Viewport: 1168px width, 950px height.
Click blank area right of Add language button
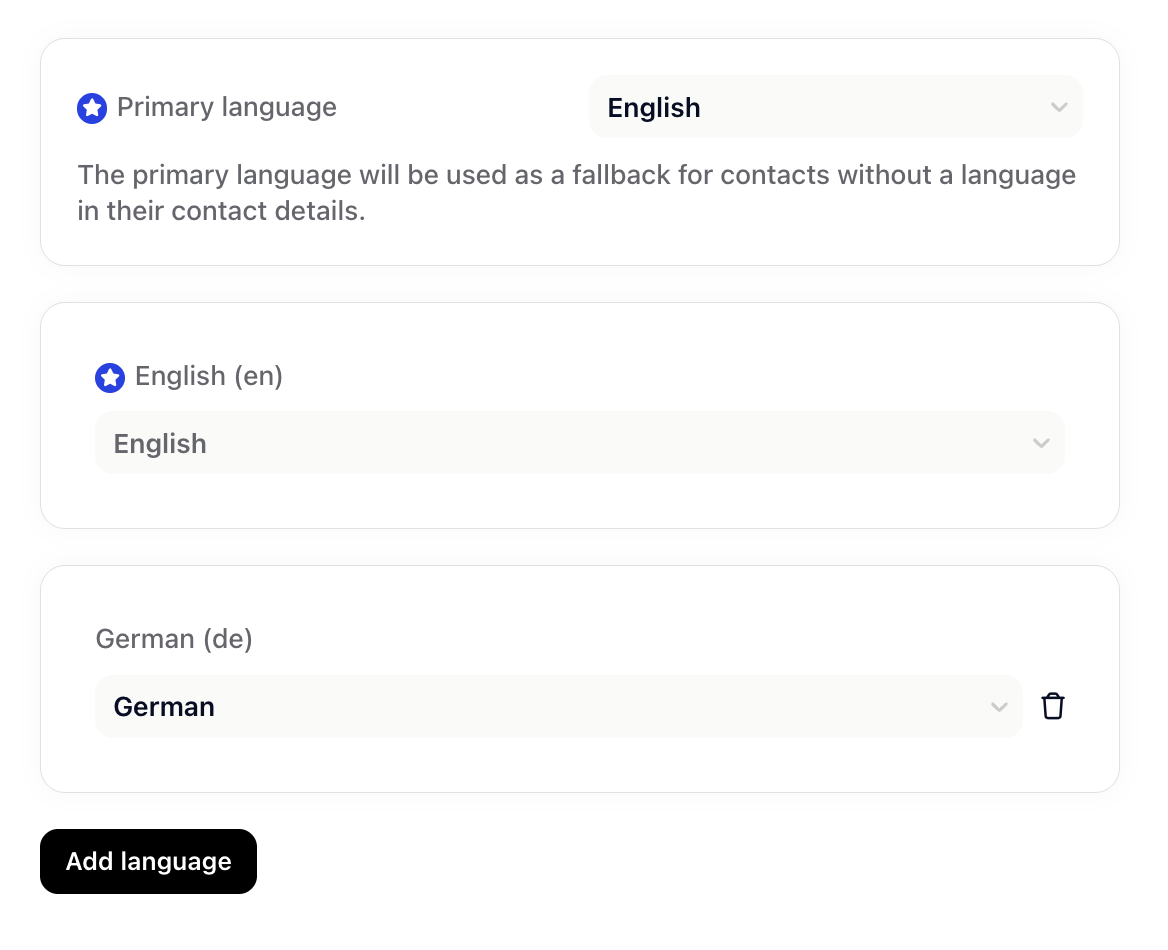point(670,861)
